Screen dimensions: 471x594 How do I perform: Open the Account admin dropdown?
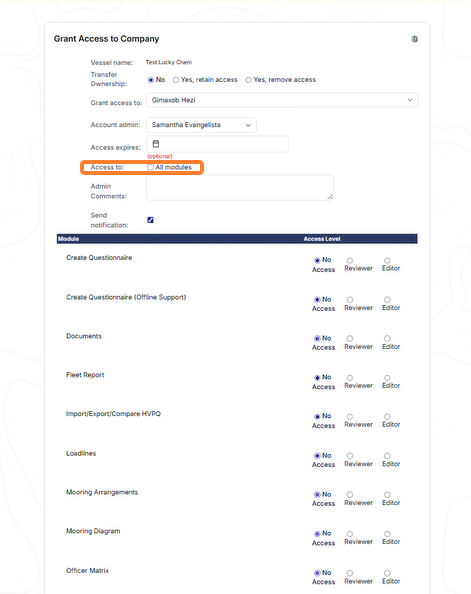click(201, 125)
